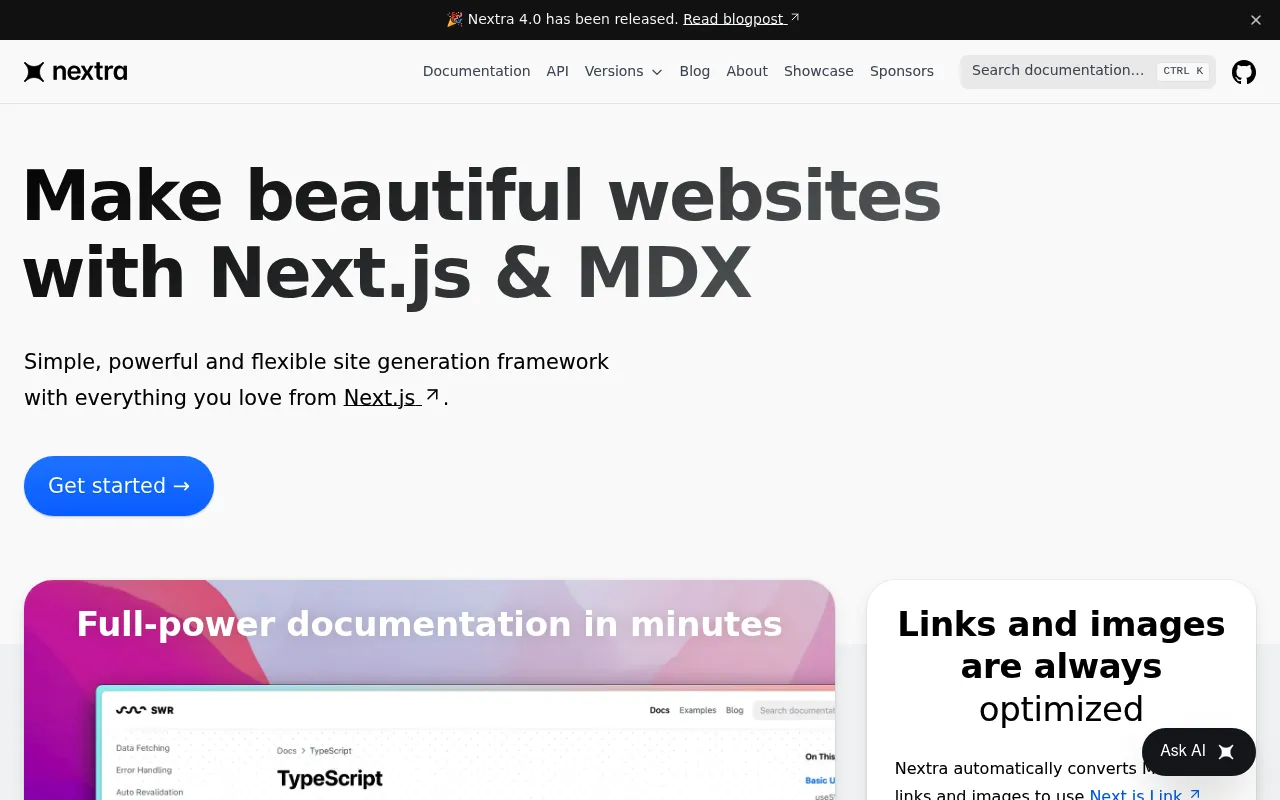Click the Get started button

(x=119, y=486)
